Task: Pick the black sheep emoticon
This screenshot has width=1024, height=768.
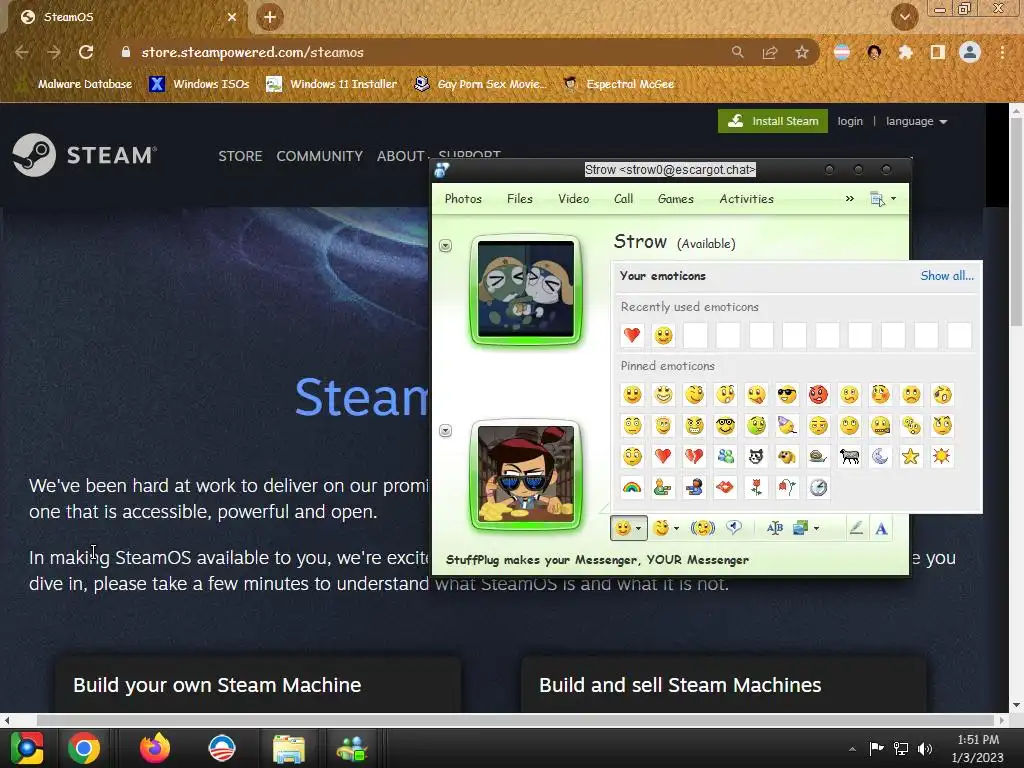Action: pyautogui.click(x=849, y=456)
